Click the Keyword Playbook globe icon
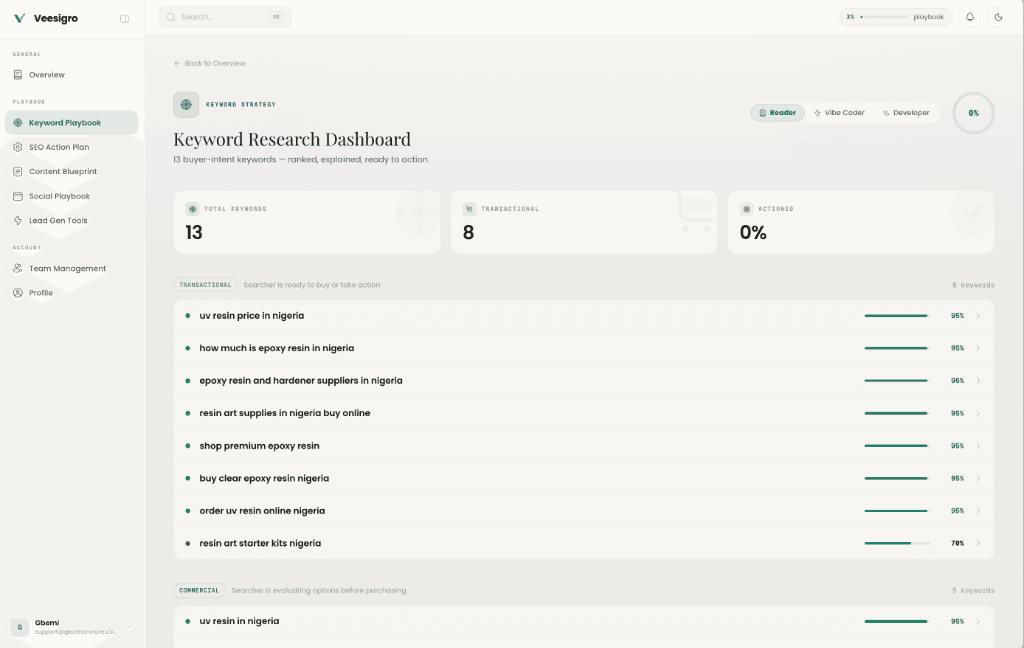 pos(18,123)
